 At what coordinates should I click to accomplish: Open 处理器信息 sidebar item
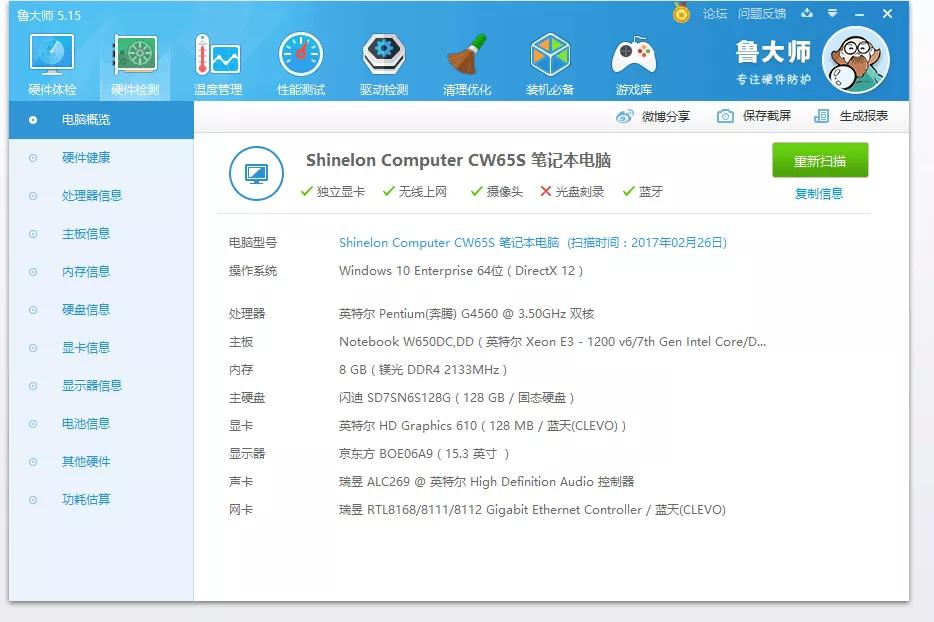(x=101, y=196)
